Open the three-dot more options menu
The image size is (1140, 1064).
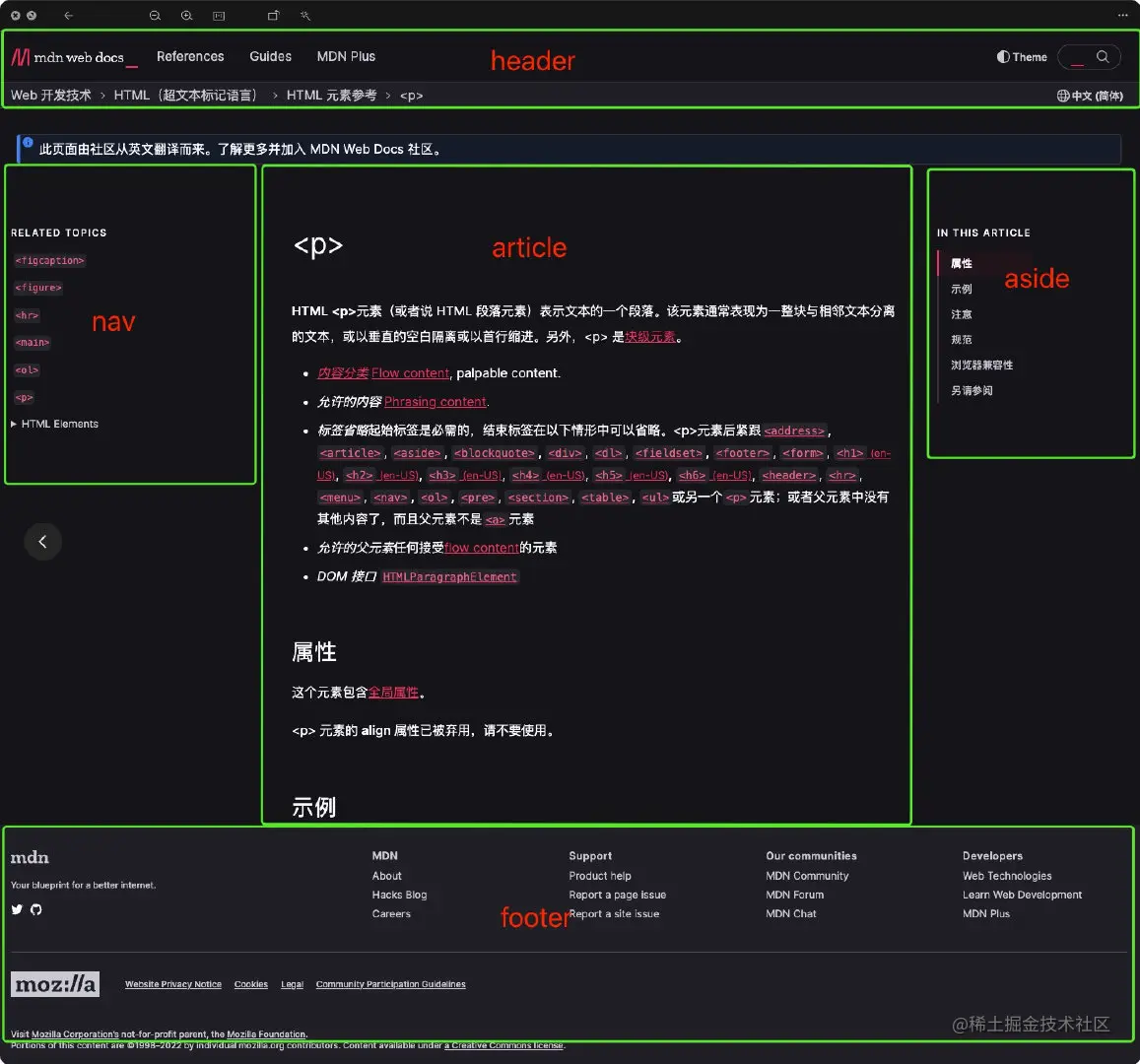[1122, 15]
